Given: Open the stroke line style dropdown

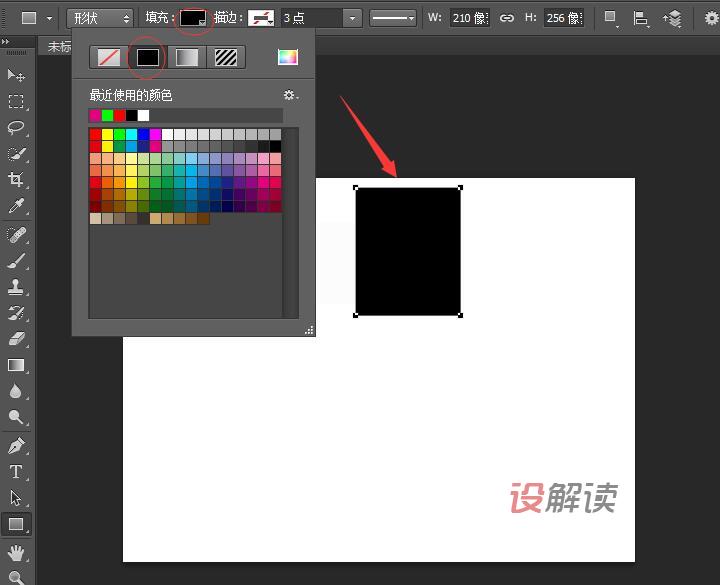Looking at the screenshot, I should [393, 18].
